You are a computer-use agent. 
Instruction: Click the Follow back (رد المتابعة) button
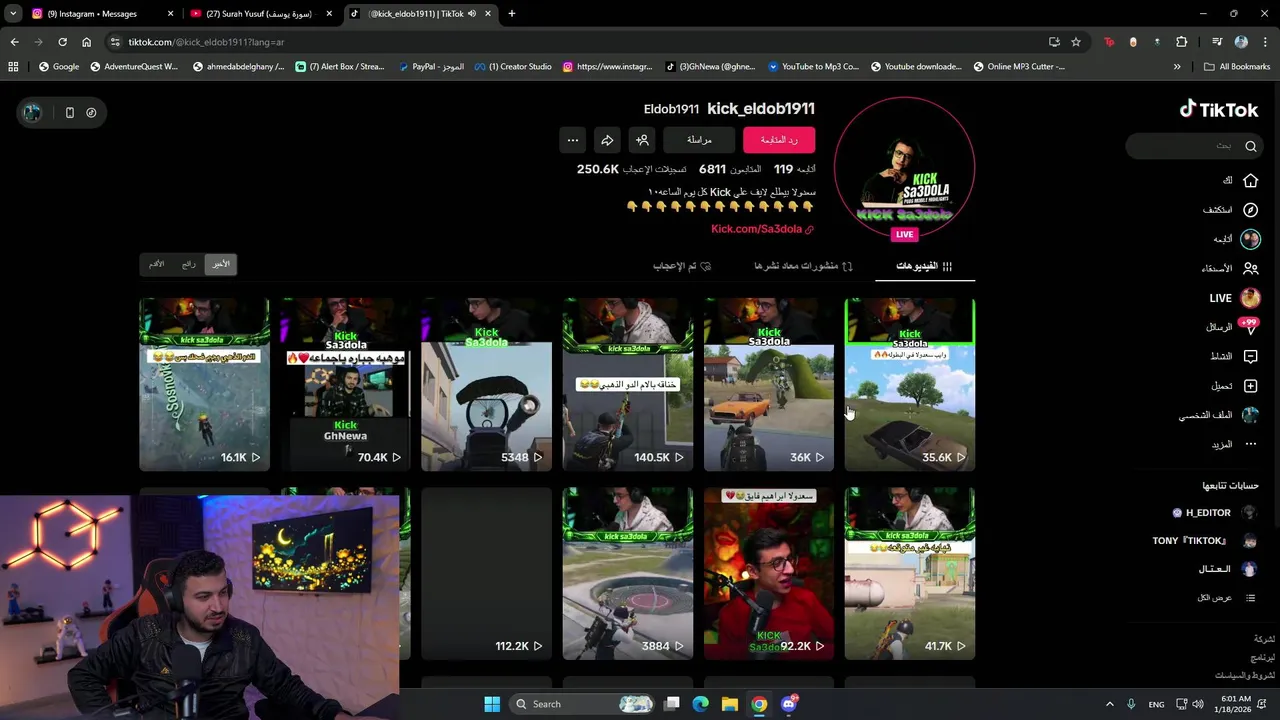[x=779, y=140]
